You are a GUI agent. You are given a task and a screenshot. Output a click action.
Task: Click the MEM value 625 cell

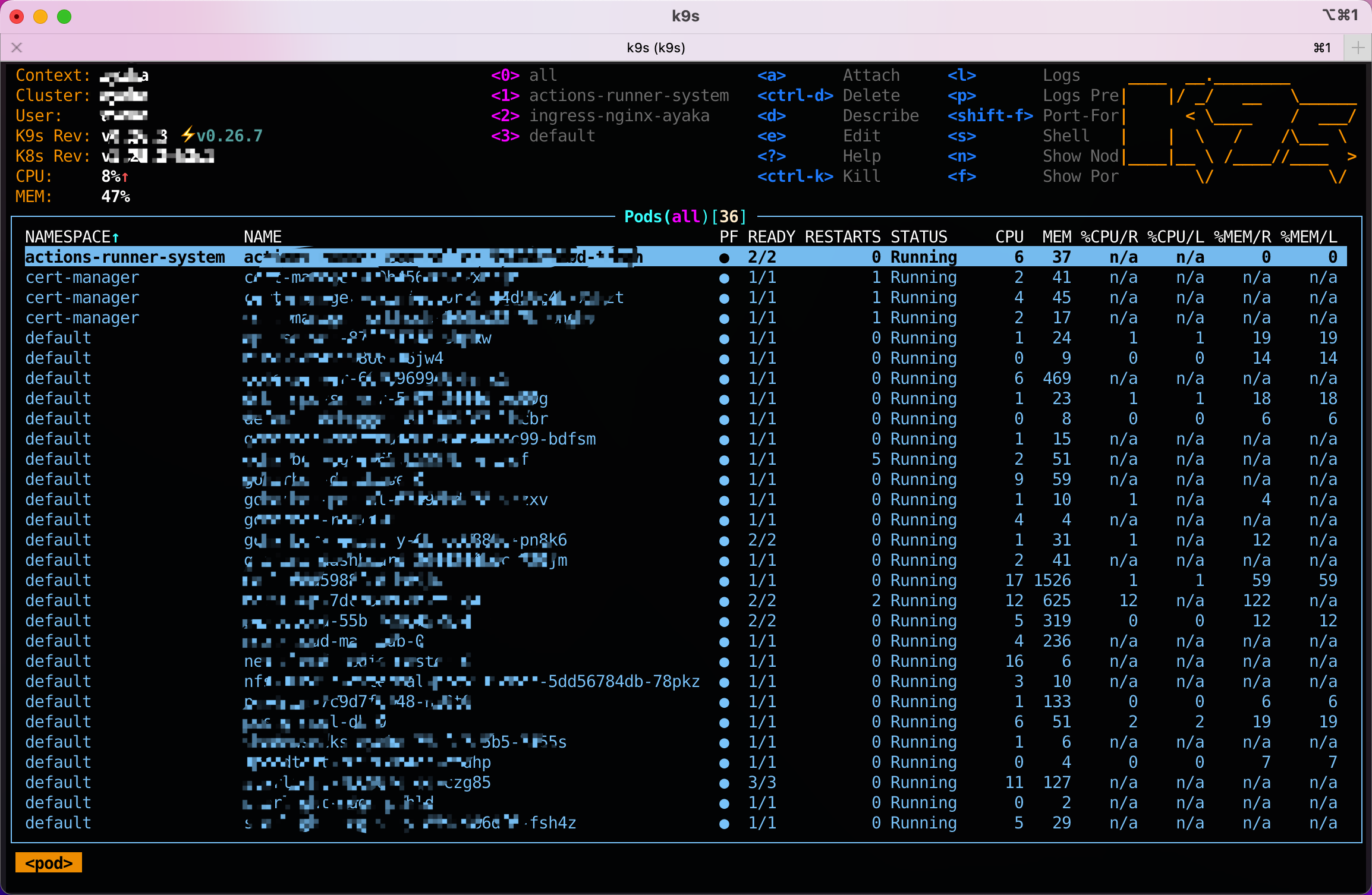coord(1057,601)
